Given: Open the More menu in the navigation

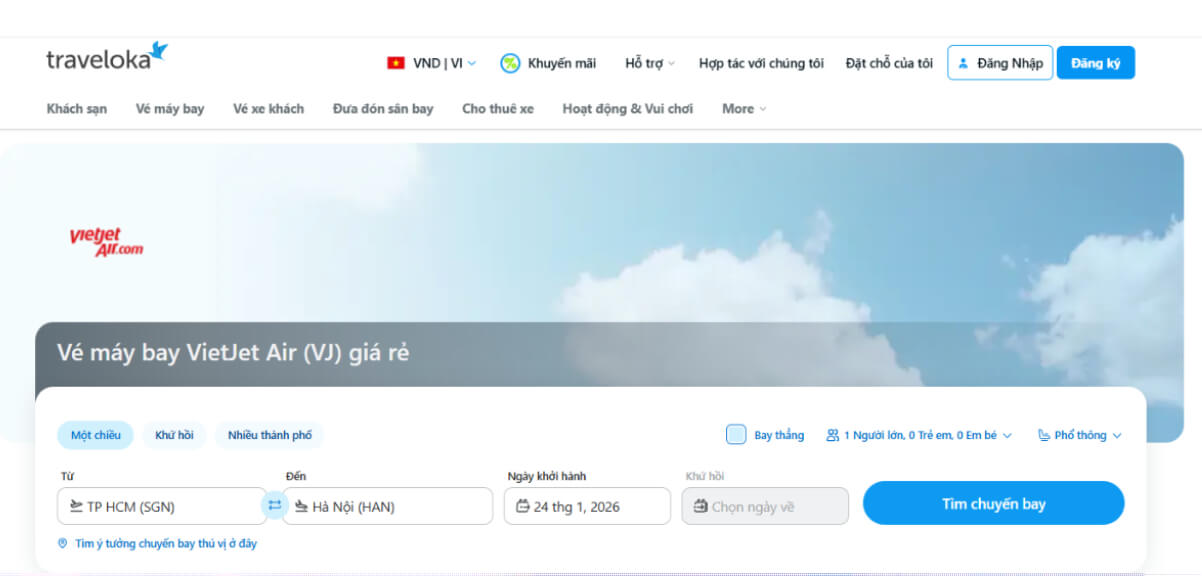Looking at the screenshot, I should [742, 108].
